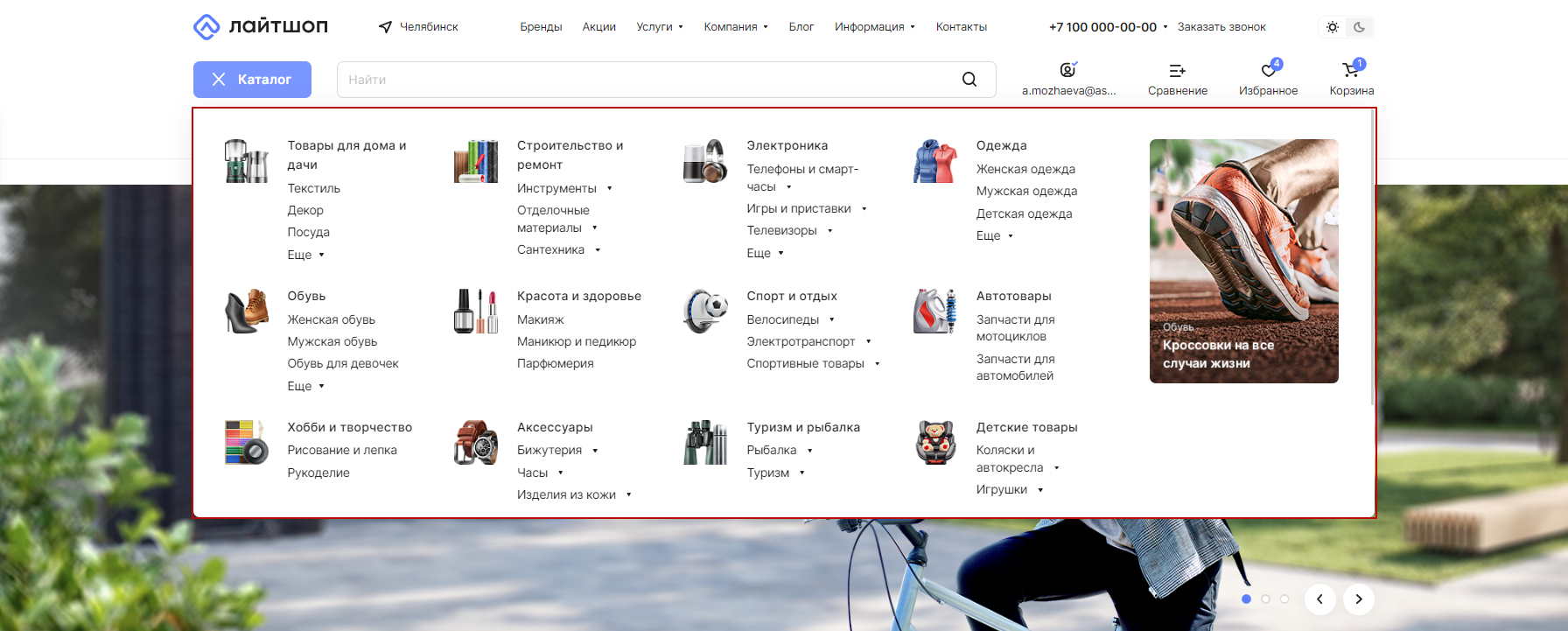The height and width of the screenshot is (631, 1568).
Task: Select the second slider pagination dot
Action: [1265, 599]
